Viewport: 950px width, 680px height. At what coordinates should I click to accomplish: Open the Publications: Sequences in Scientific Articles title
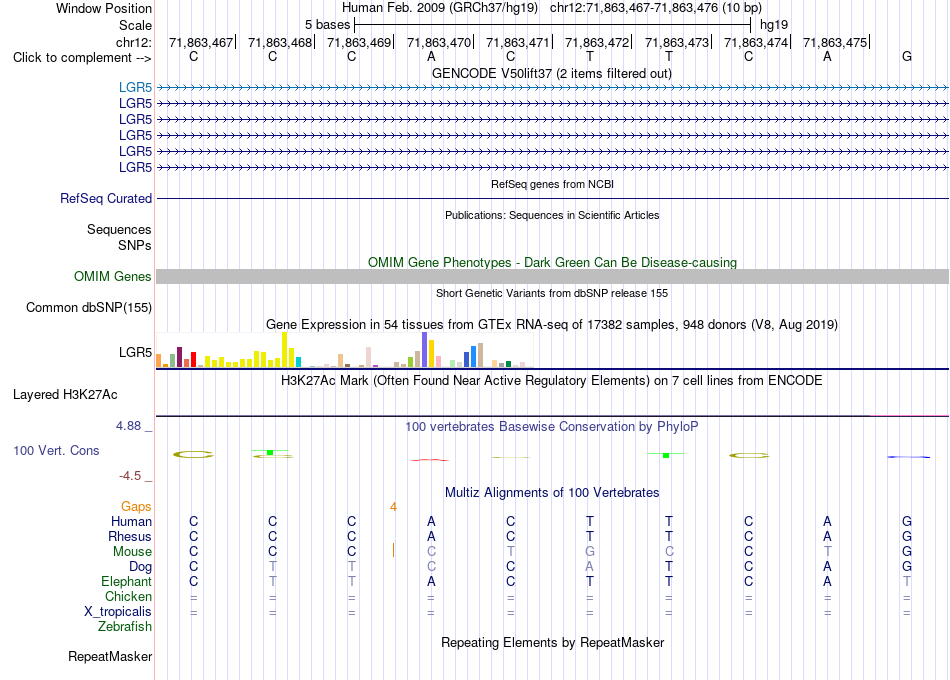(552, 215)
